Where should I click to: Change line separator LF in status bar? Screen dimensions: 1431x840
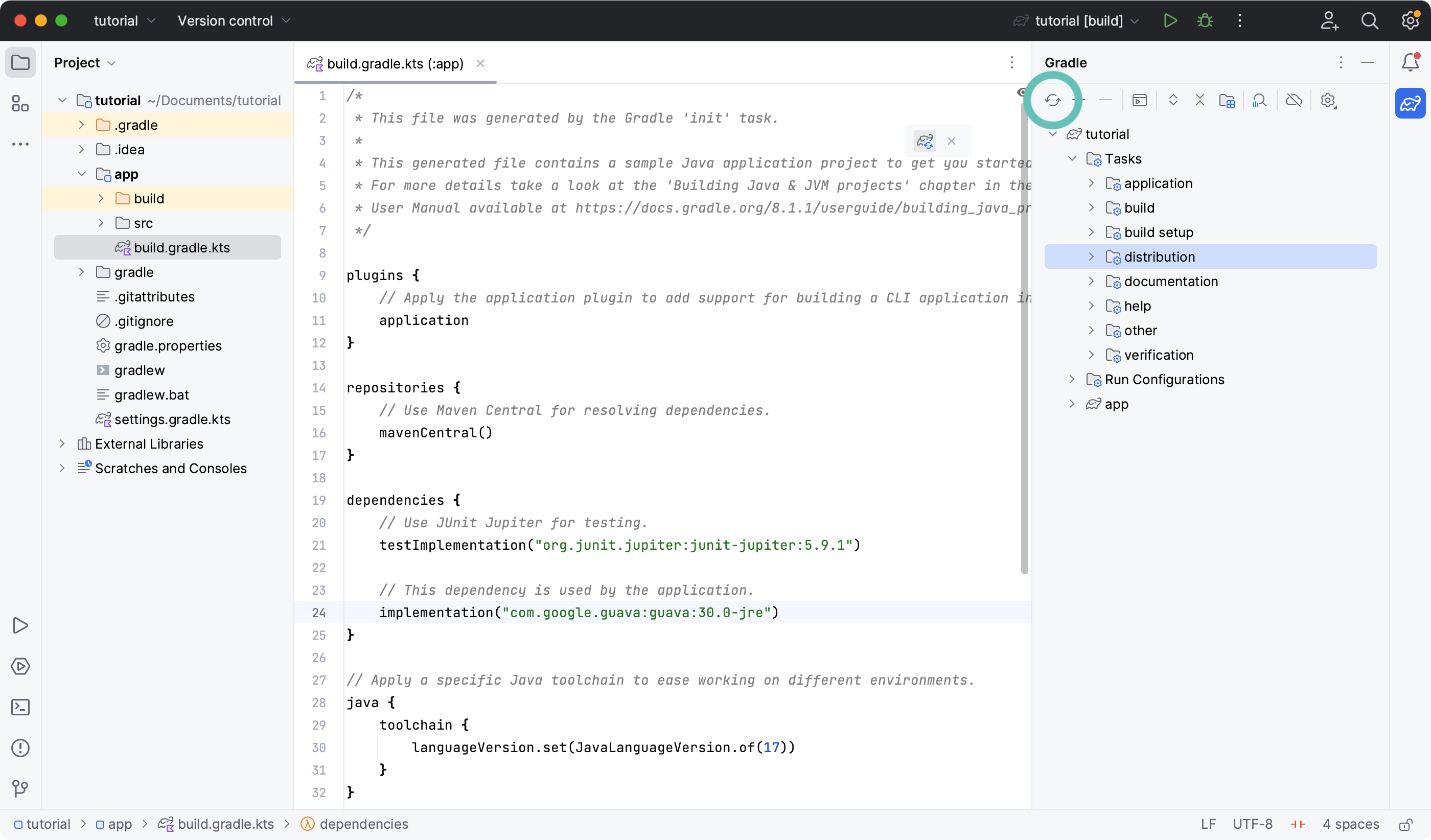tap(1208, 824)
